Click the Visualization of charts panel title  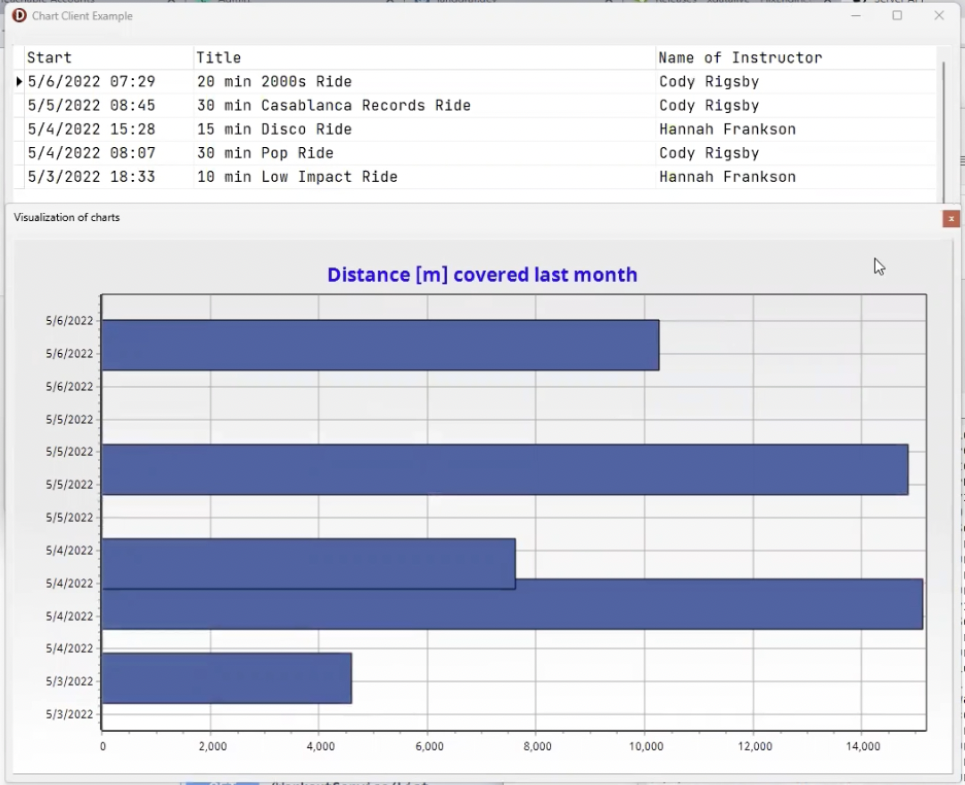[66, 217]
